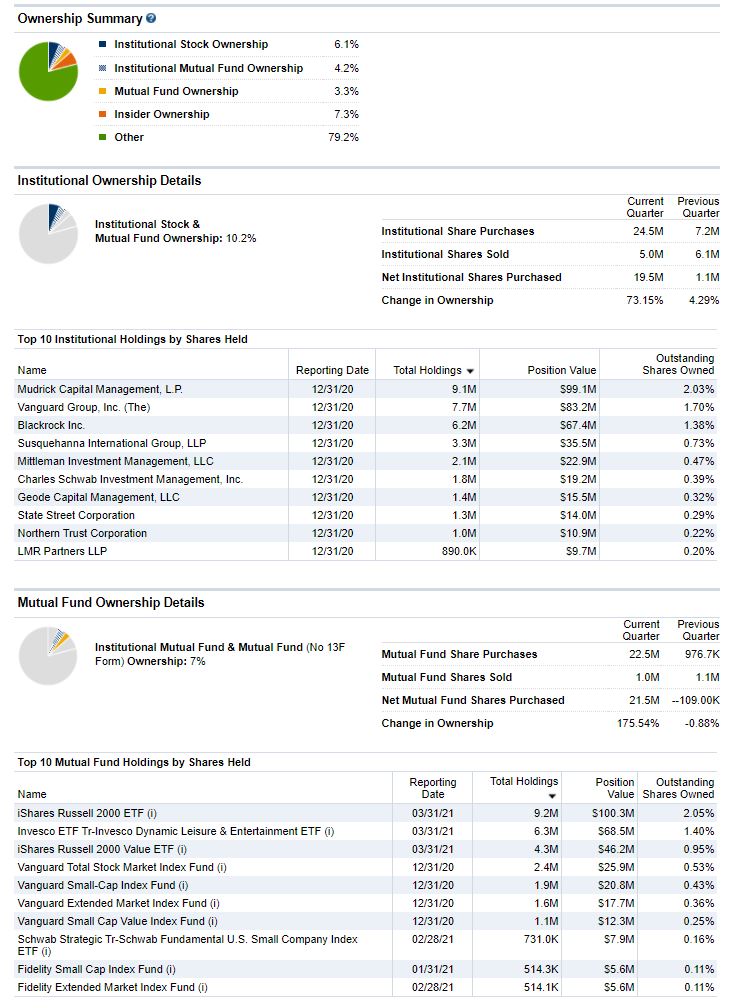The width and height of the screenshot is (743, 1008).
Task: Click the Reporting Date header in institutional table
Action: pos(332,370)
